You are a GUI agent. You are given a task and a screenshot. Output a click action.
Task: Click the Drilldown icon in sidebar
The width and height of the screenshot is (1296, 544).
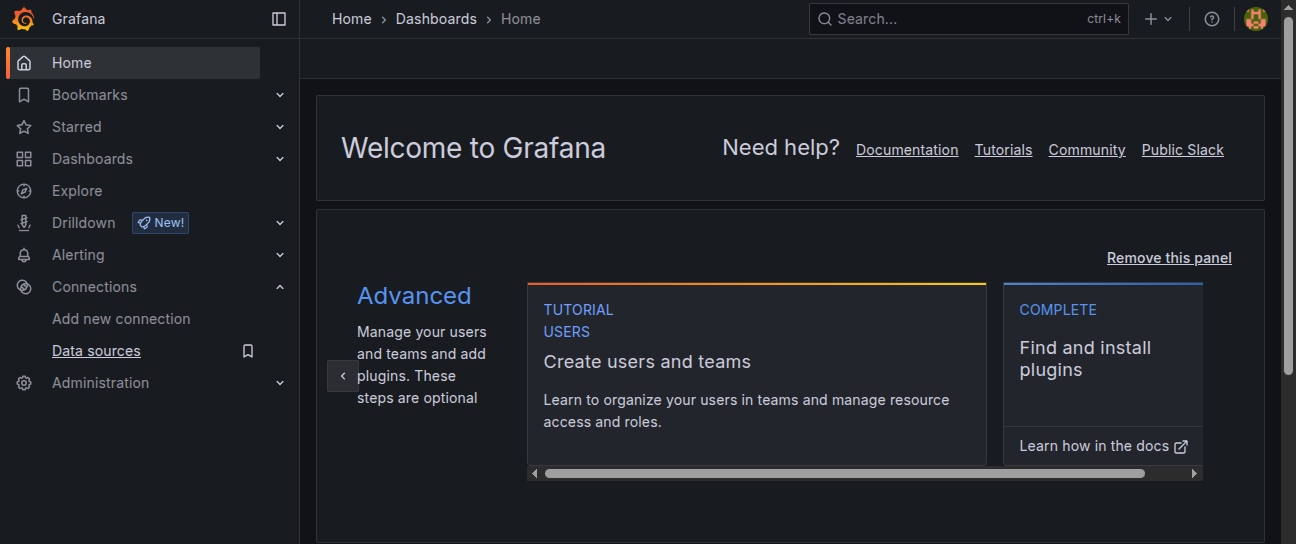pyautogui.click(x=24, y=223)
